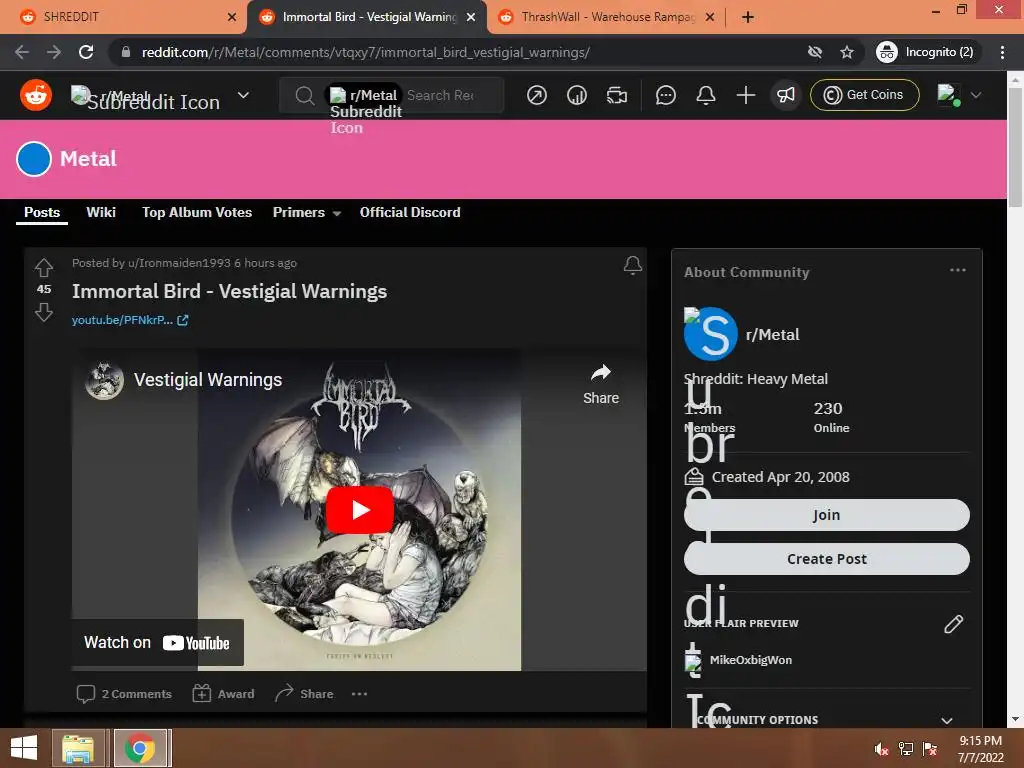Viewport: 1024px width, 768px height.
Task: Click the Action Center flag icon
Action: 930,749
